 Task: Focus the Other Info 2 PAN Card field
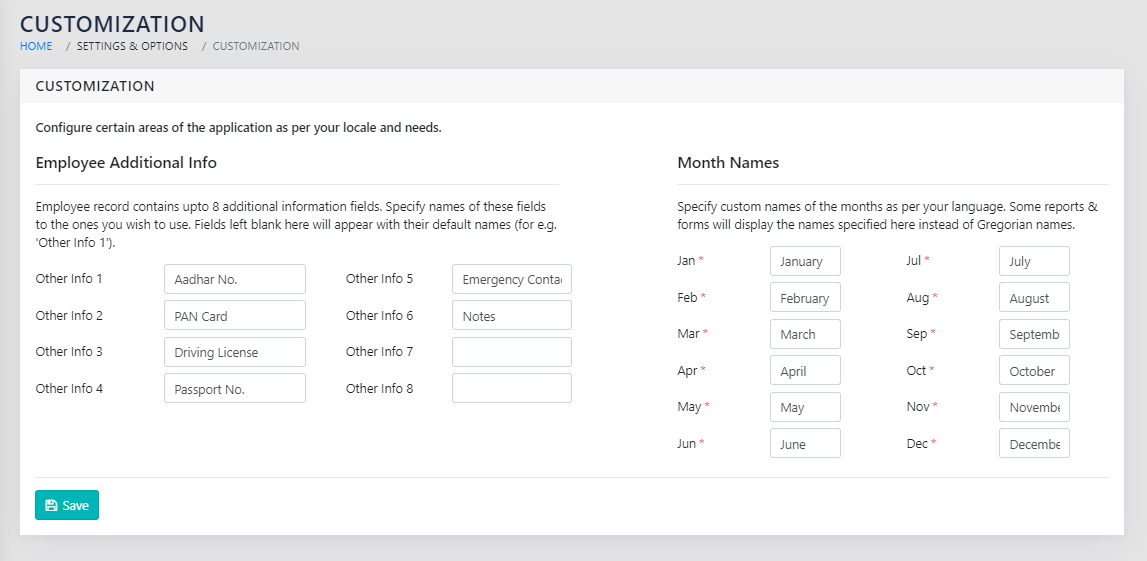tap(234, 315)
